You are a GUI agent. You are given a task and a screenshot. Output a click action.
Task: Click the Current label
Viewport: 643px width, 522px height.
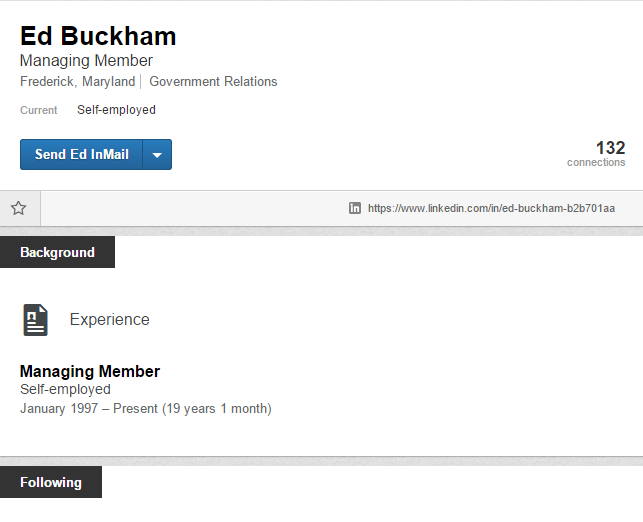pos(39,110)
